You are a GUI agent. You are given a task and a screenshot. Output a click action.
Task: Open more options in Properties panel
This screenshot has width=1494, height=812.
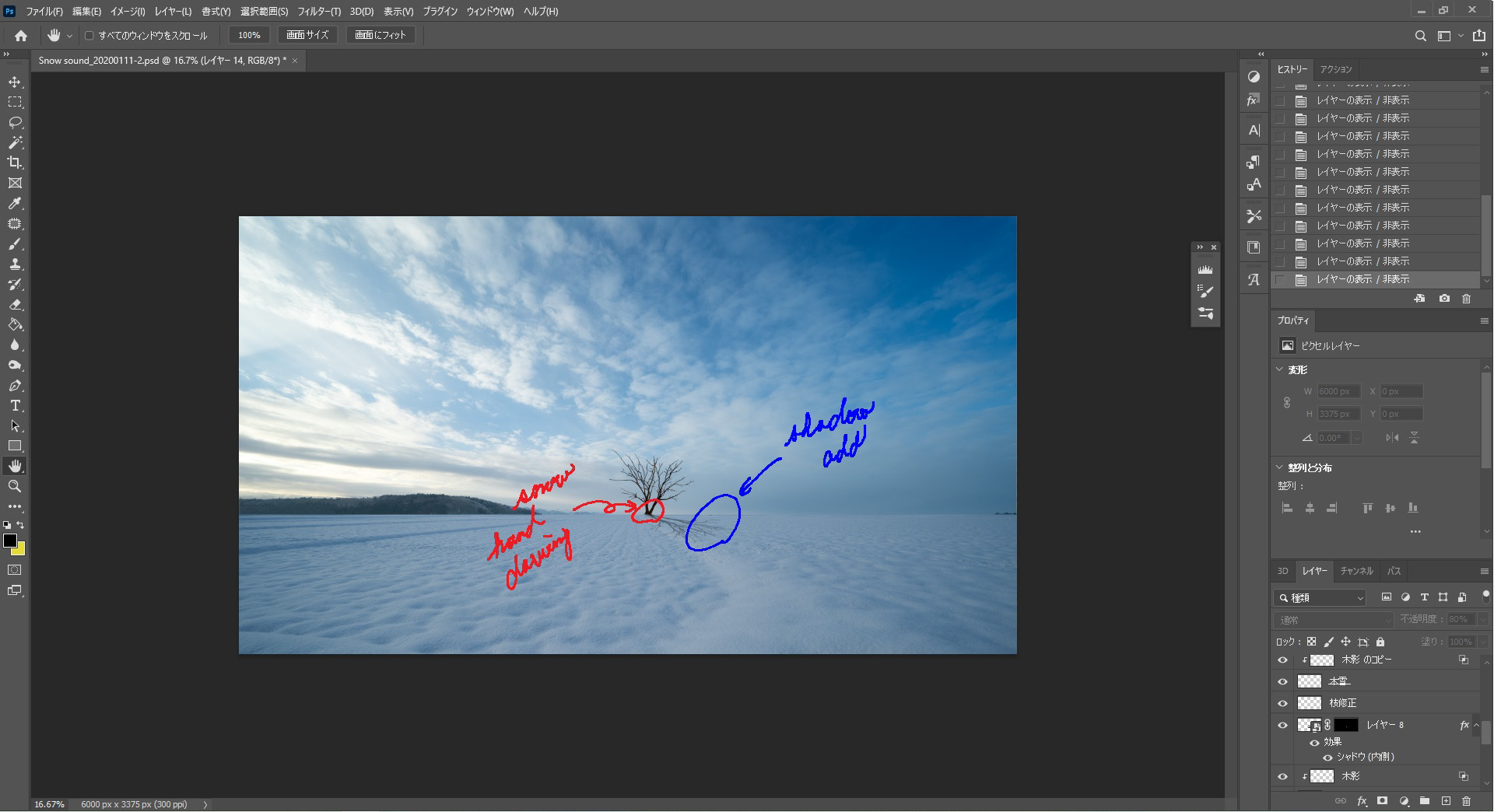pyautogui.click(x=1415, y=532)
